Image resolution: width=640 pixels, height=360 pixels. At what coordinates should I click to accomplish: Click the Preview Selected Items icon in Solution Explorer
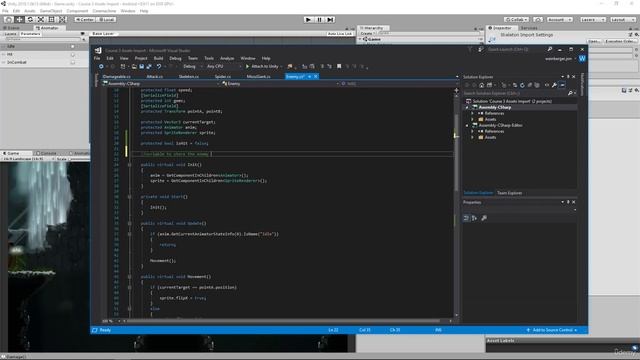click(x=562, y=85)
